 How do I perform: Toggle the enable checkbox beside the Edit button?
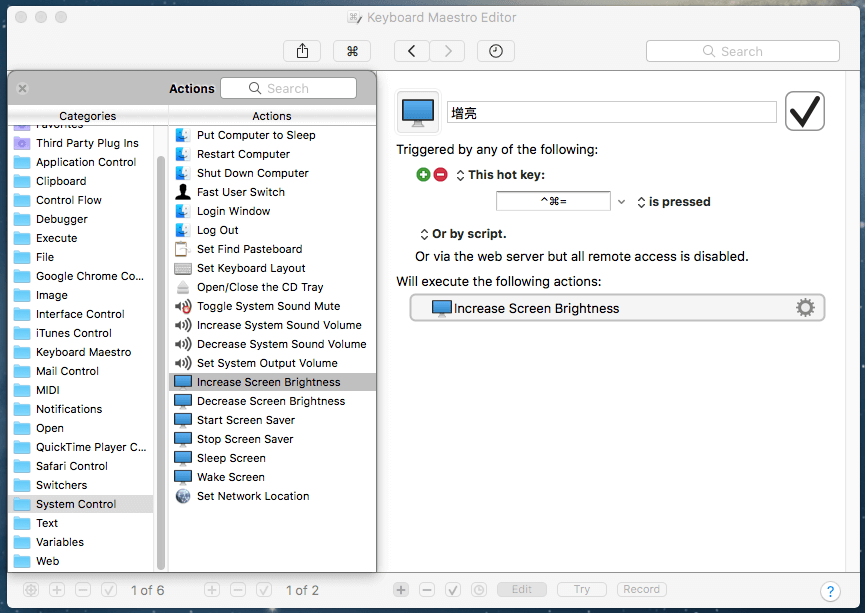point(452,590)
